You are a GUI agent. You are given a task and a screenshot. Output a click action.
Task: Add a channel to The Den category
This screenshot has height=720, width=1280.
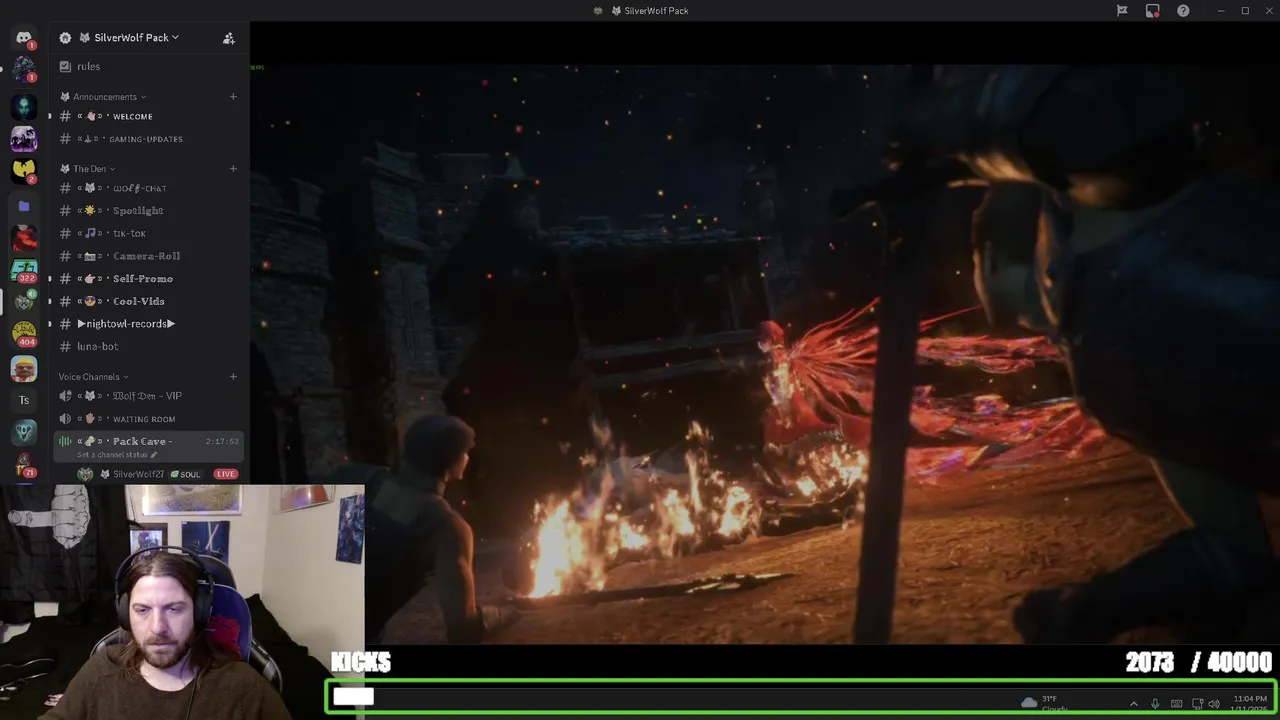[233, 168]
